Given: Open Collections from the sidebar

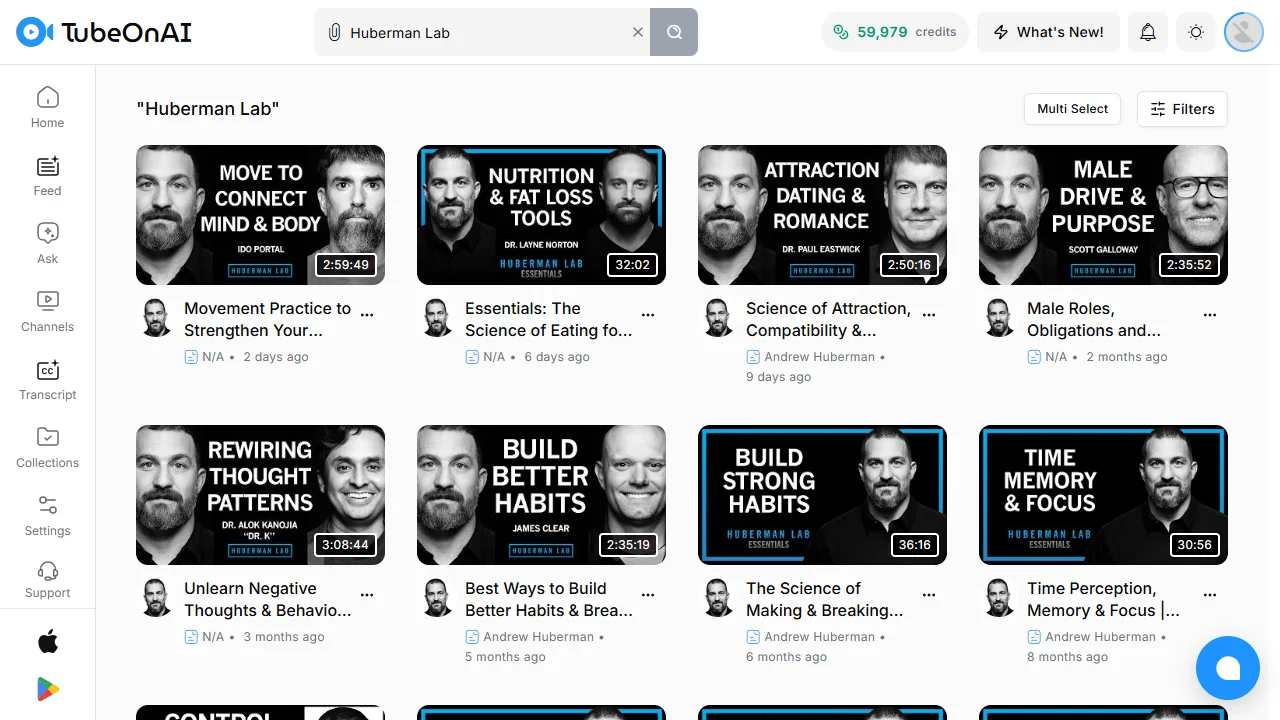Looking at the screenshot, I should (47, 437).
